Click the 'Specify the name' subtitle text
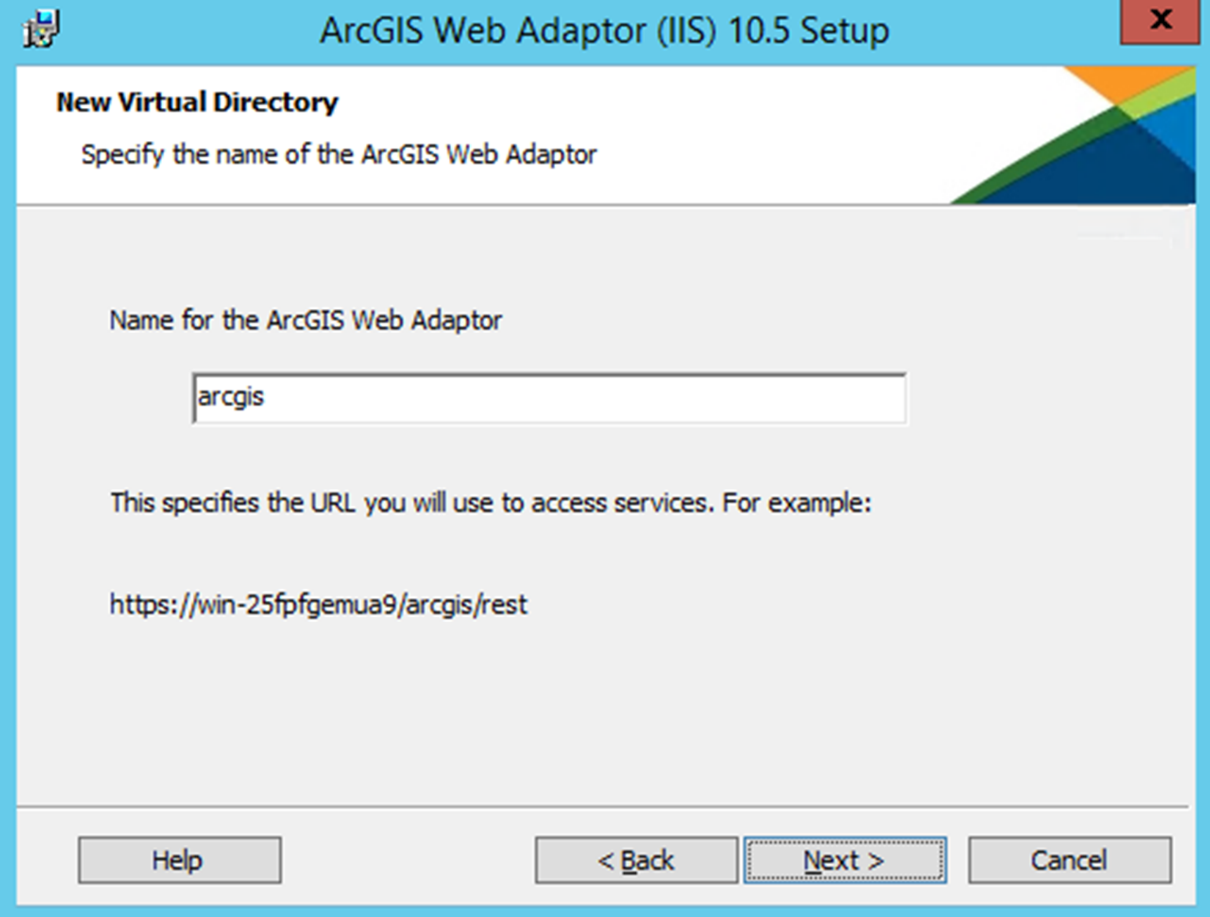Screen dimensions: 1210x917 339,155
